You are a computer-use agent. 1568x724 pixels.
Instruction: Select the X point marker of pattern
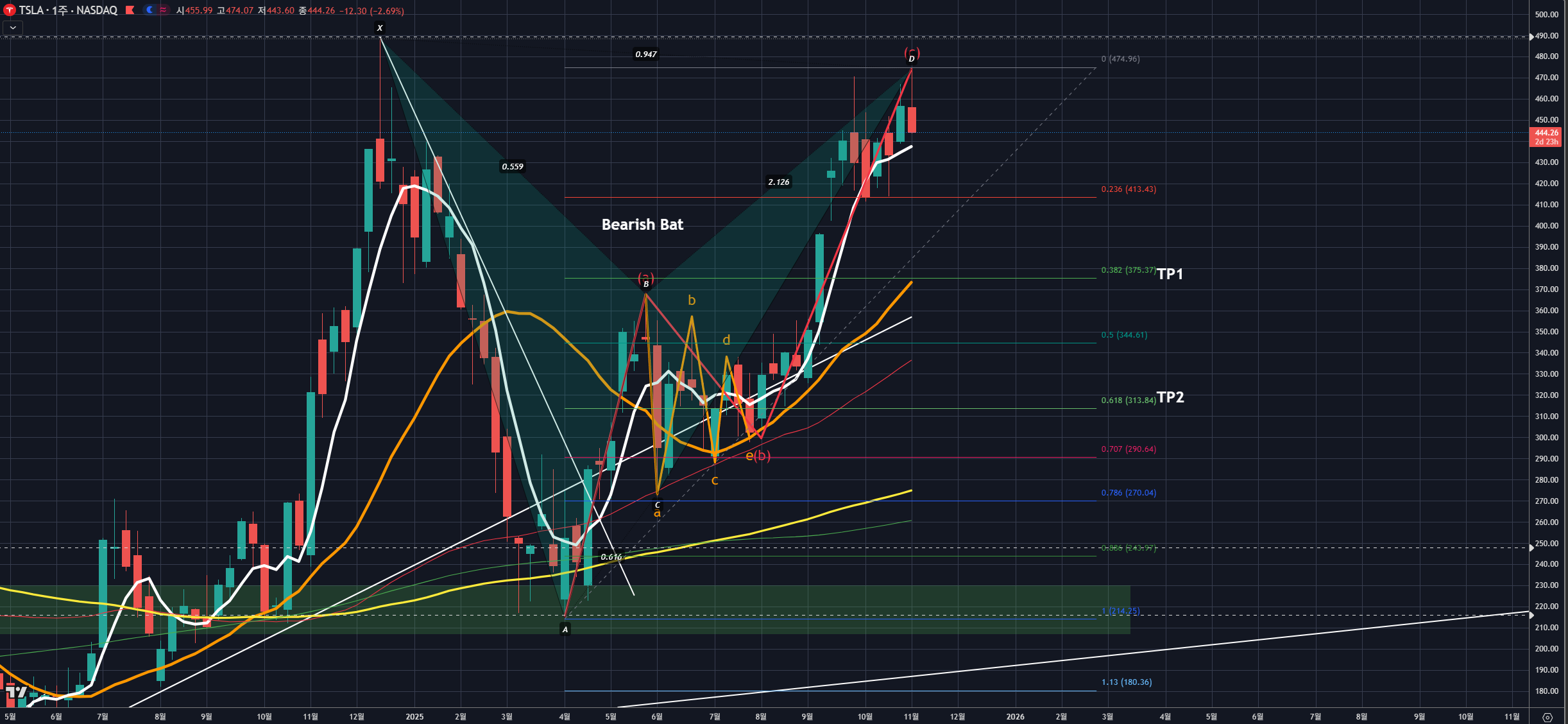pos(380,28)
